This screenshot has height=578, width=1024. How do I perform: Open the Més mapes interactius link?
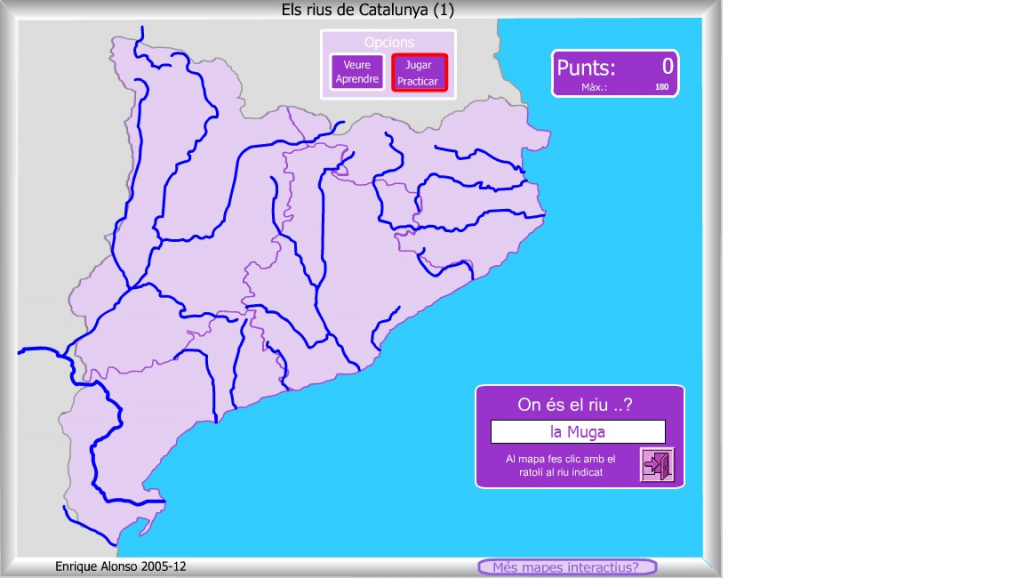pos(567,567)
